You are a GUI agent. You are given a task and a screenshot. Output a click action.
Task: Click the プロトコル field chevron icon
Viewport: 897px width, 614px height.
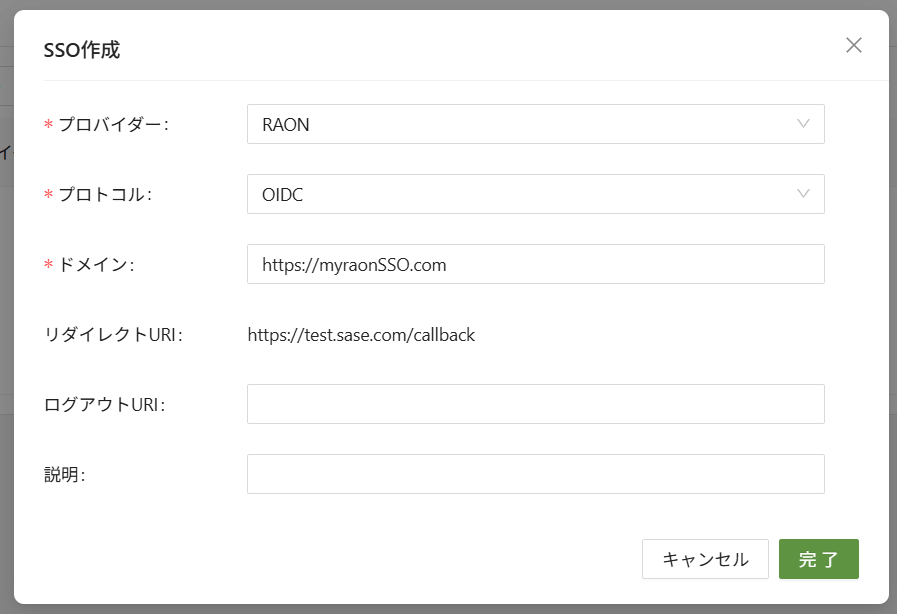803,194
